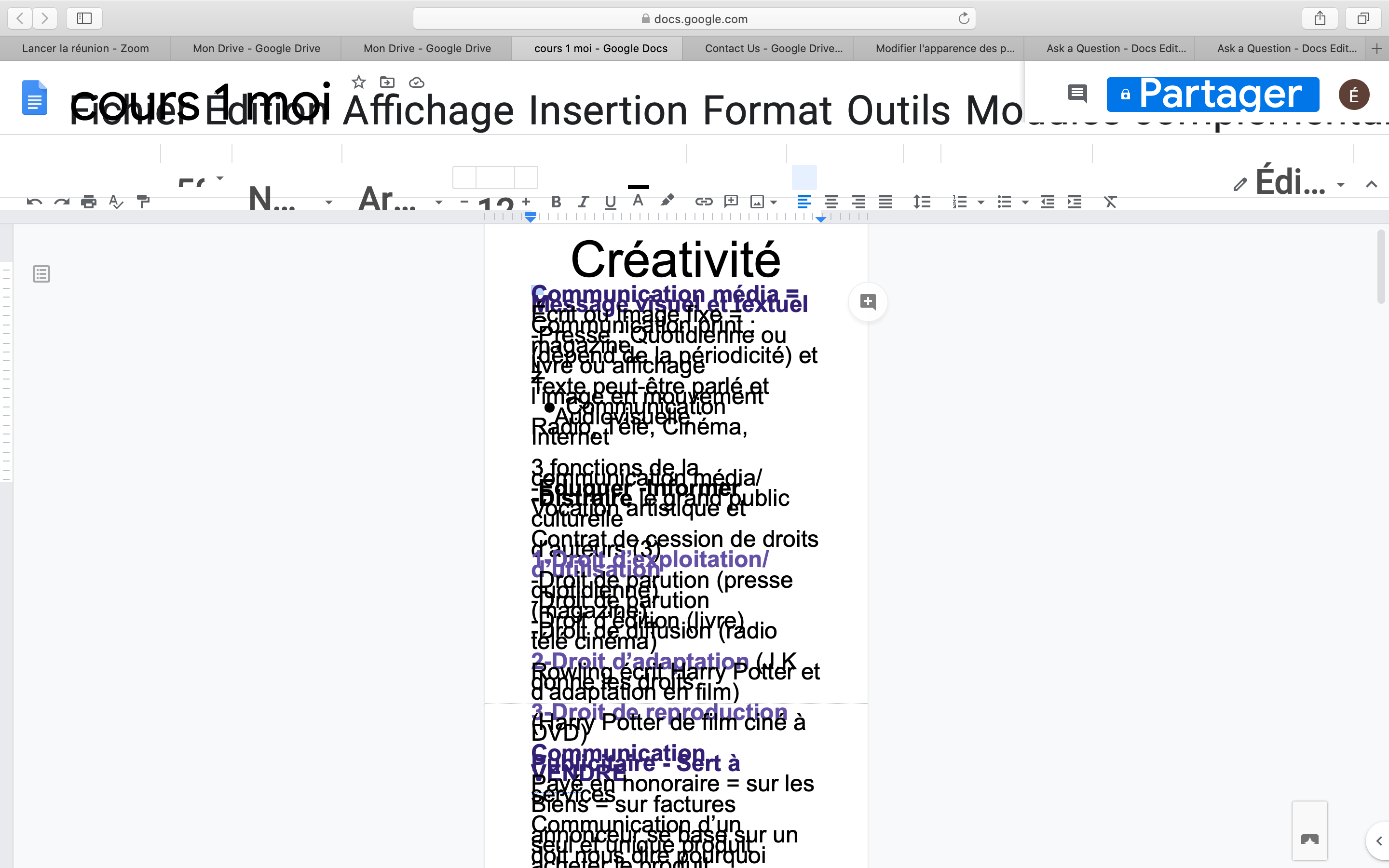Switch to Contact Us - Google Drive tab
The width and height of the screenshot is (1389, 868).
click(x=773, y=49)
